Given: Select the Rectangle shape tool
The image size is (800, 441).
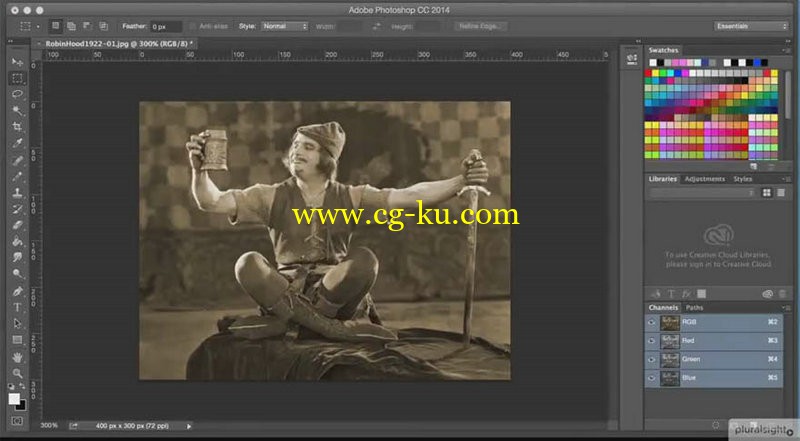Looking at the screenshot, I should click(17, 340).
